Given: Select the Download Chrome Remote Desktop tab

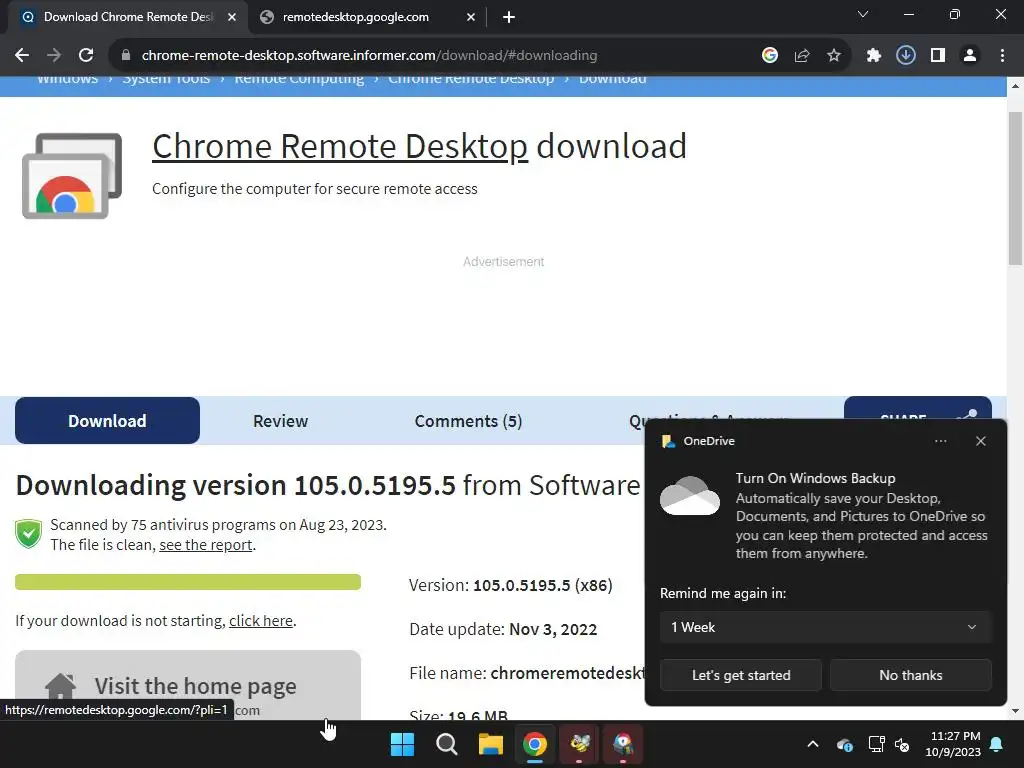Looking at the screenshot, I should coord(128,17).
